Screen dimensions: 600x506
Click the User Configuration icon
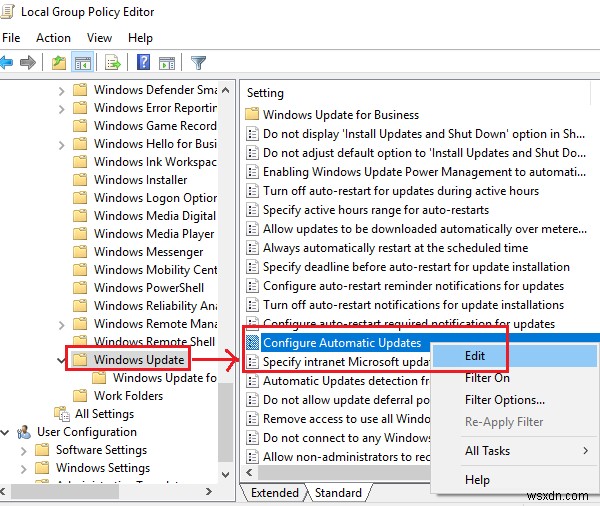coord(24,432)
